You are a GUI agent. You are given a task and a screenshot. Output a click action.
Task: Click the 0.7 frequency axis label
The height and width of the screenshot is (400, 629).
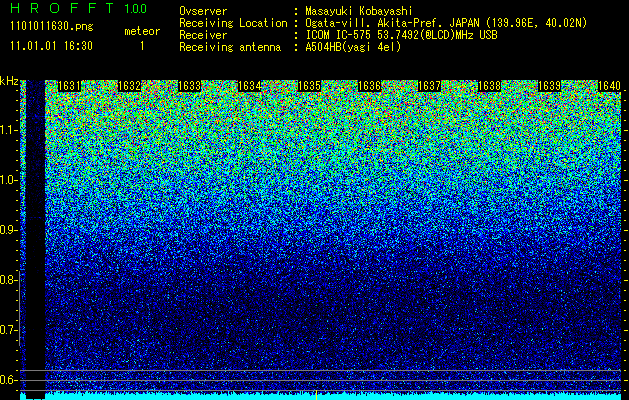point(8,330)
